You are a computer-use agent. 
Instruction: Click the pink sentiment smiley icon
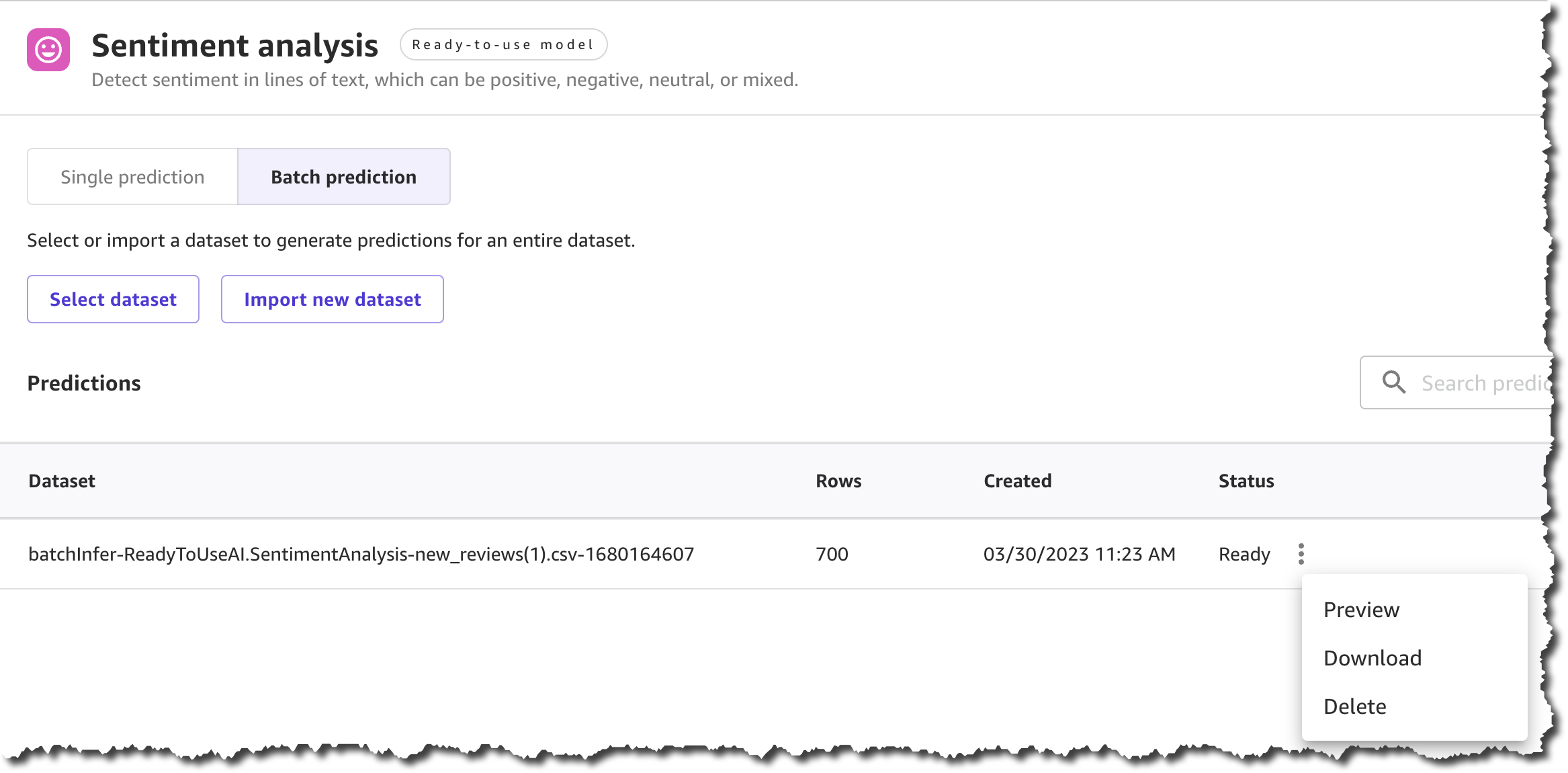48,49
